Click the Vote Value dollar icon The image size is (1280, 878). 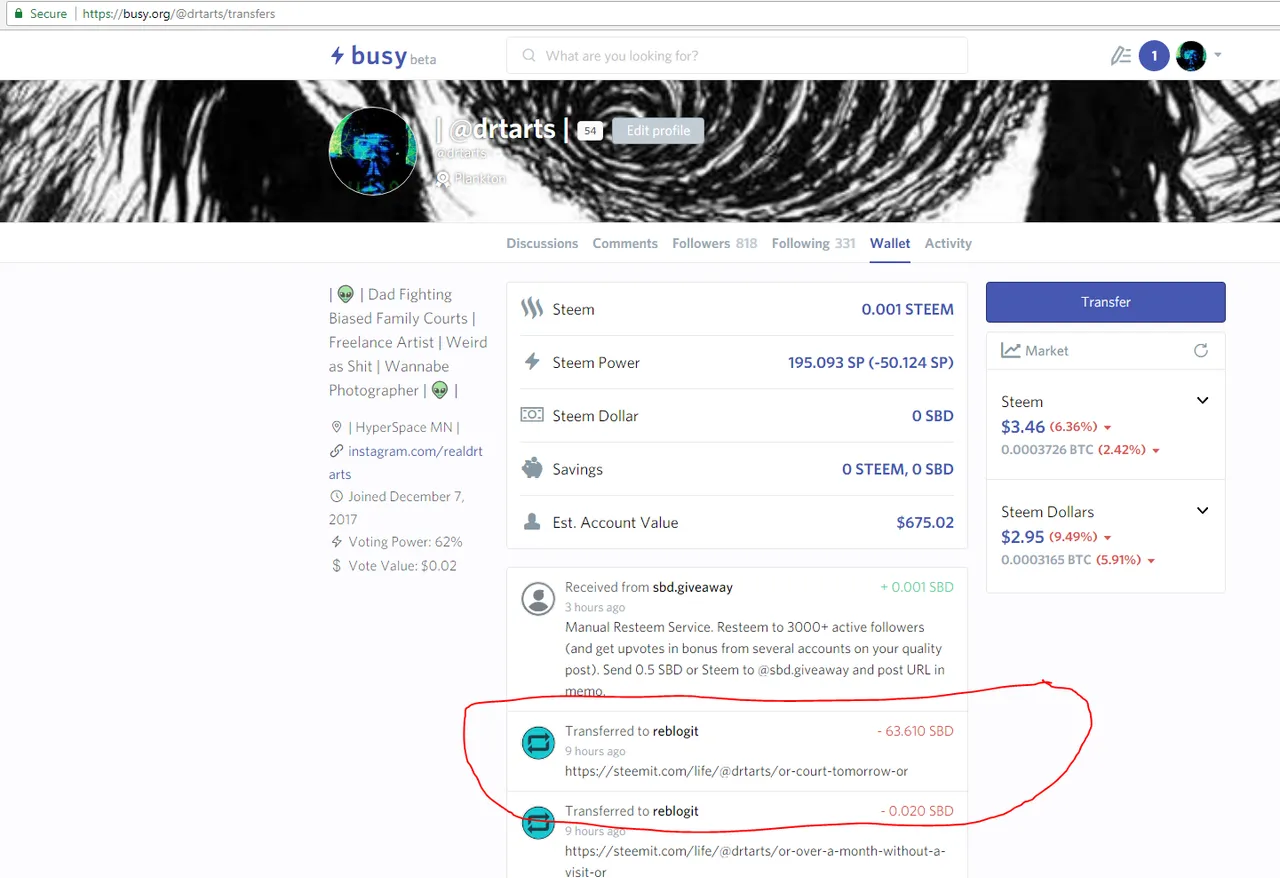[336, 566]
